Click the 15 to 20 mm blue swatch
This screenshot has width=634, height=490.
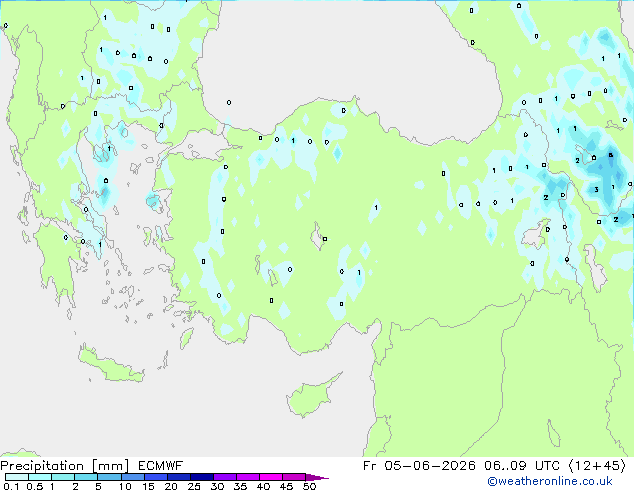point(156,477)
